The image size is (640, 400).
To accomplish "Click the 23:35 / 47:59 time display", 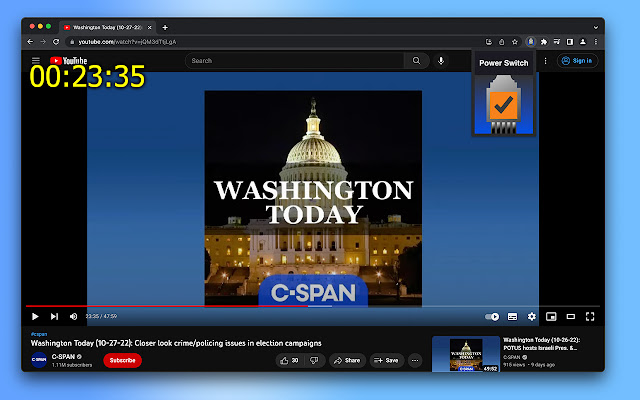I will [101, 316].
